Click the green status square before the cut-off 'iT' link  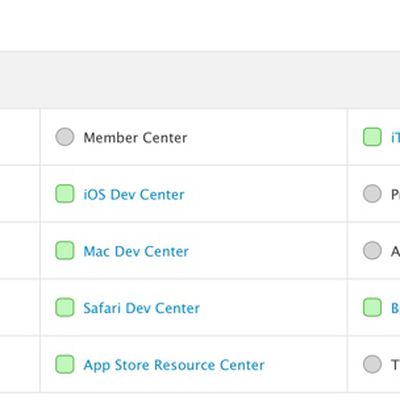(x=372, y=137)
